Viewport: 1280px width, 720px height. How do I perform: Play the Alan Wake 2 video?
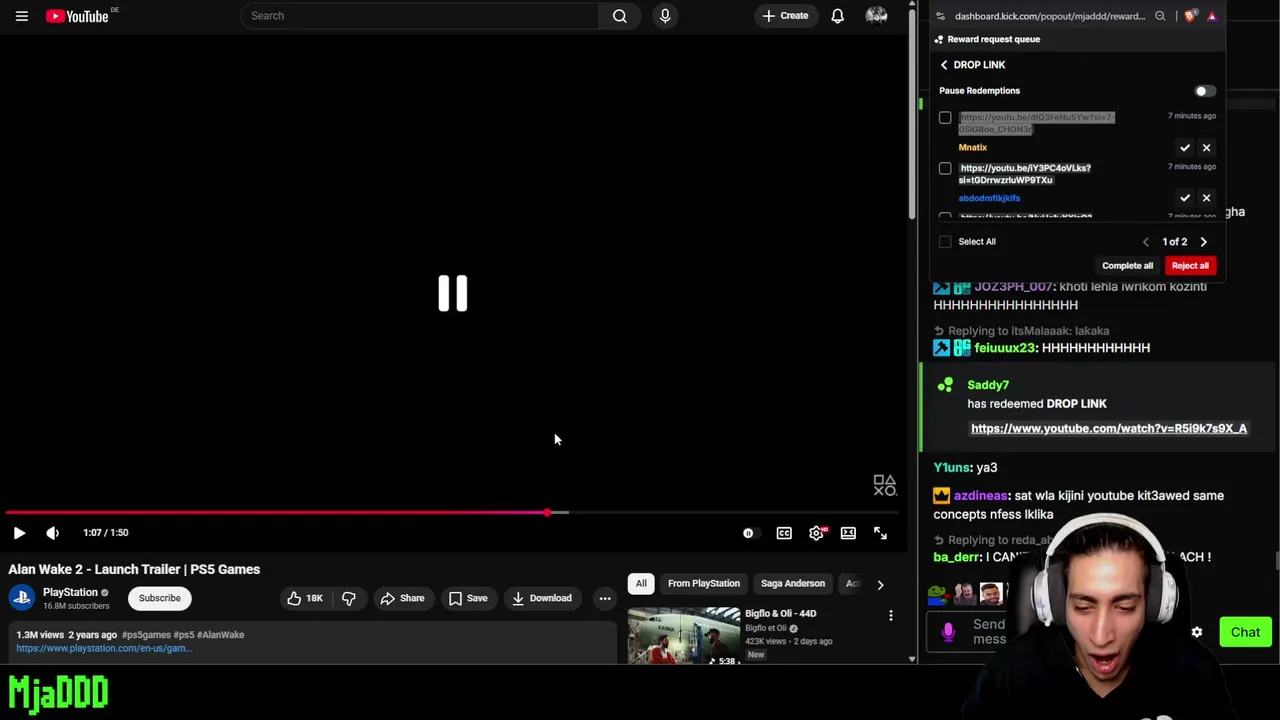tap(19, 533)
